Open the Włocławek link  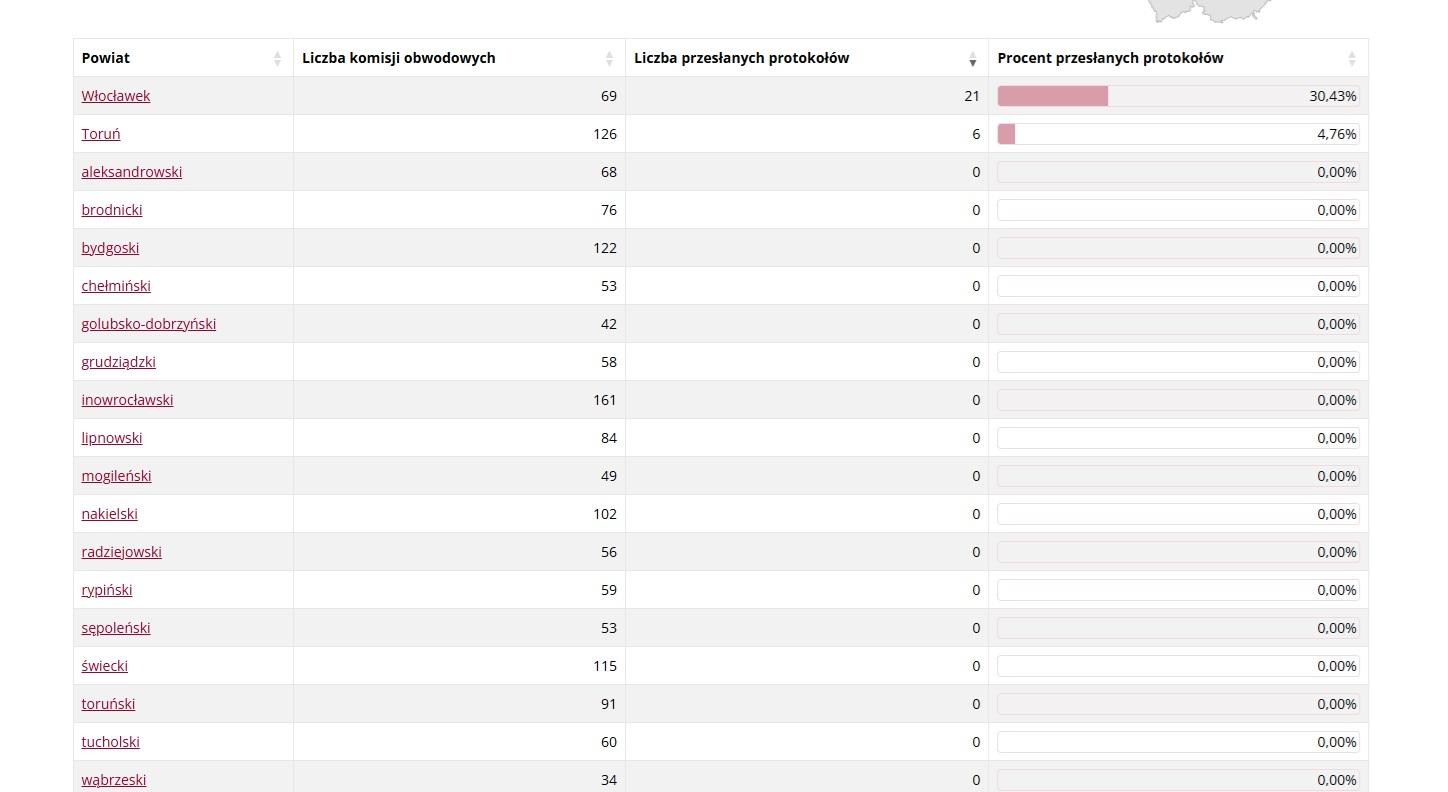pos(116,96)
